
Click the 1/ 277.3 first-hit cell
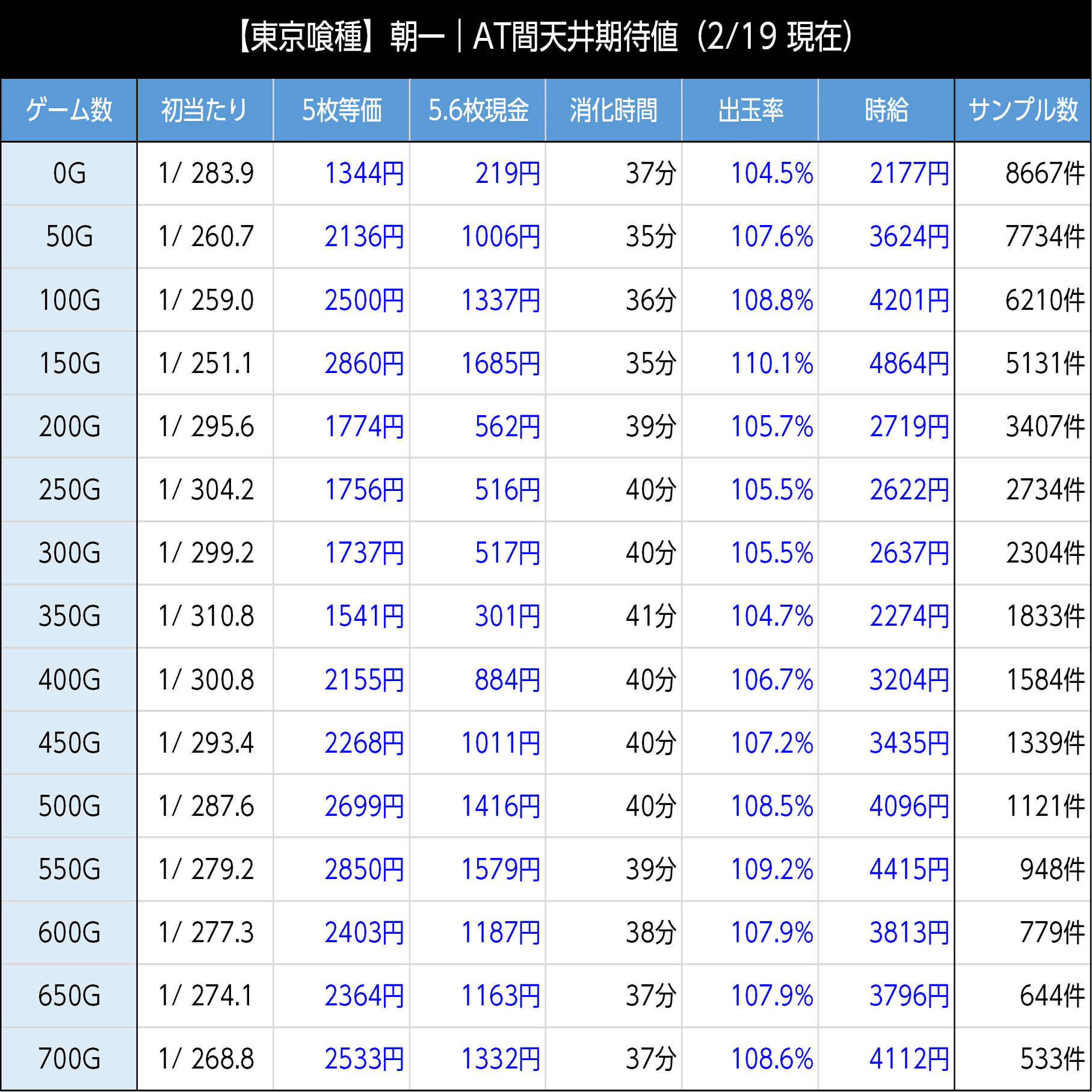pyautogui.click(x=205, y=933)
